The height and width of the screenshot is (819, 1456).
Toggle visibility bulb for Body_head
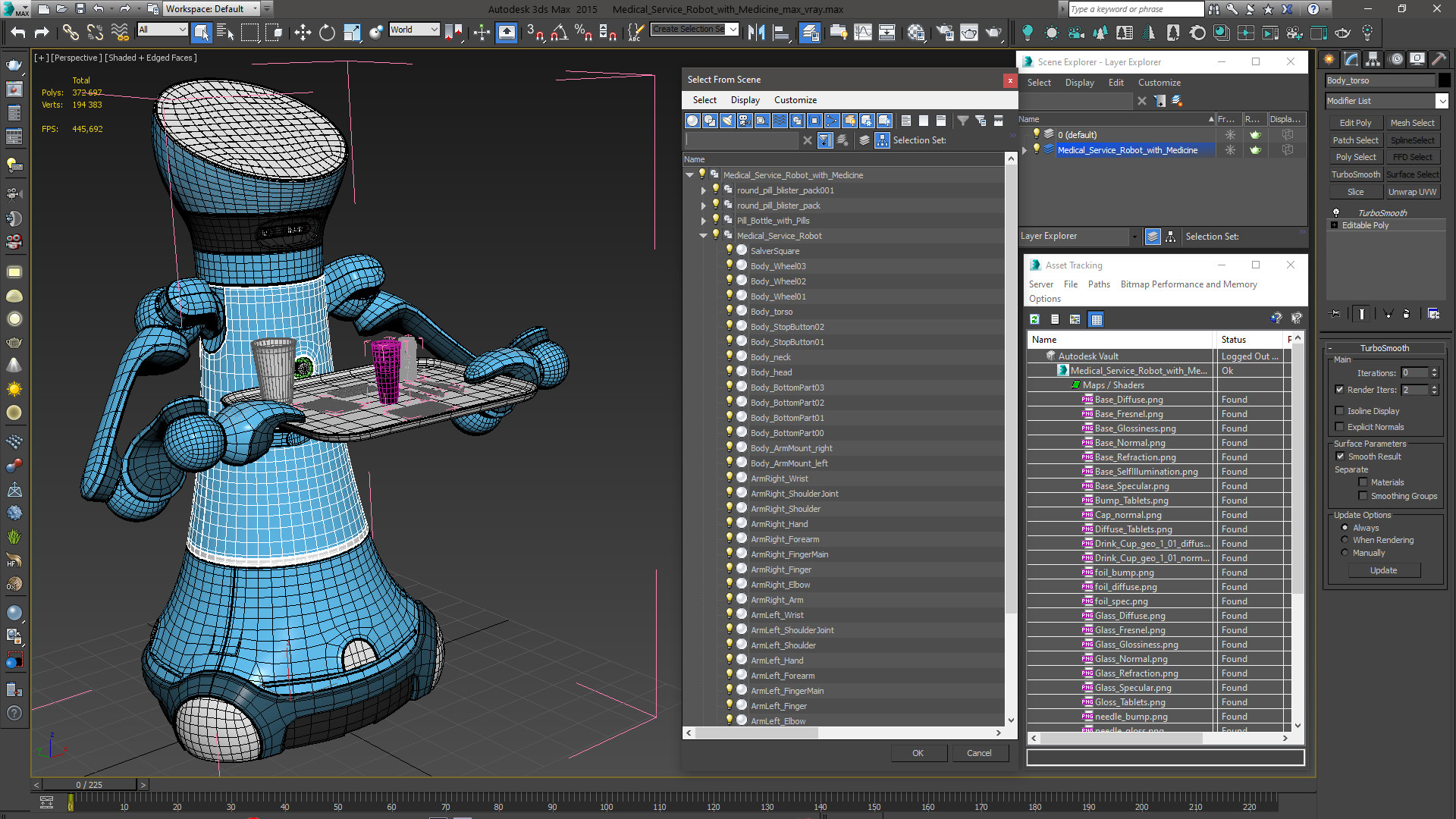coord(730,372)
